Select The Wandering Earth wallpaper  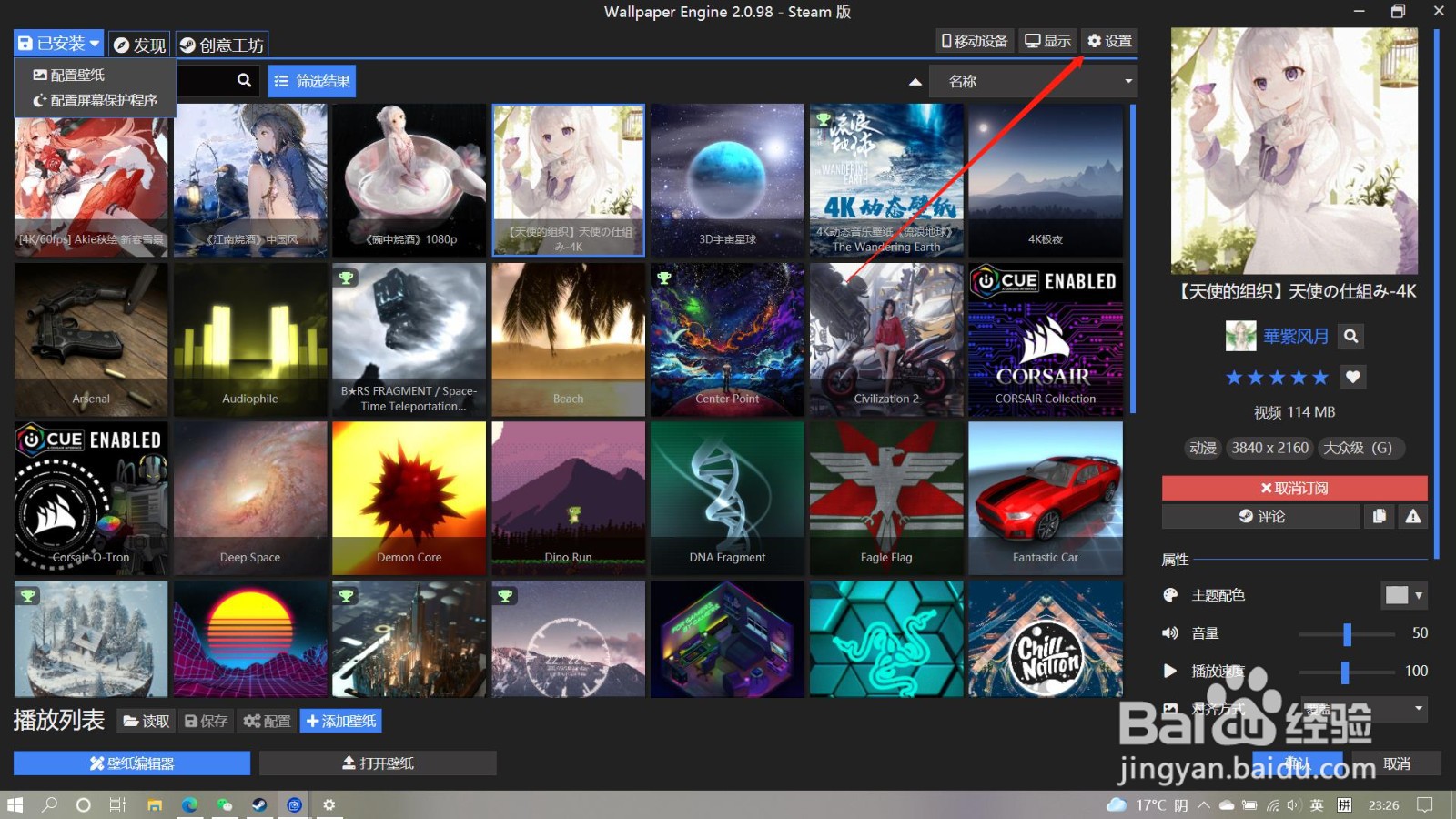[x=886, y=179]
